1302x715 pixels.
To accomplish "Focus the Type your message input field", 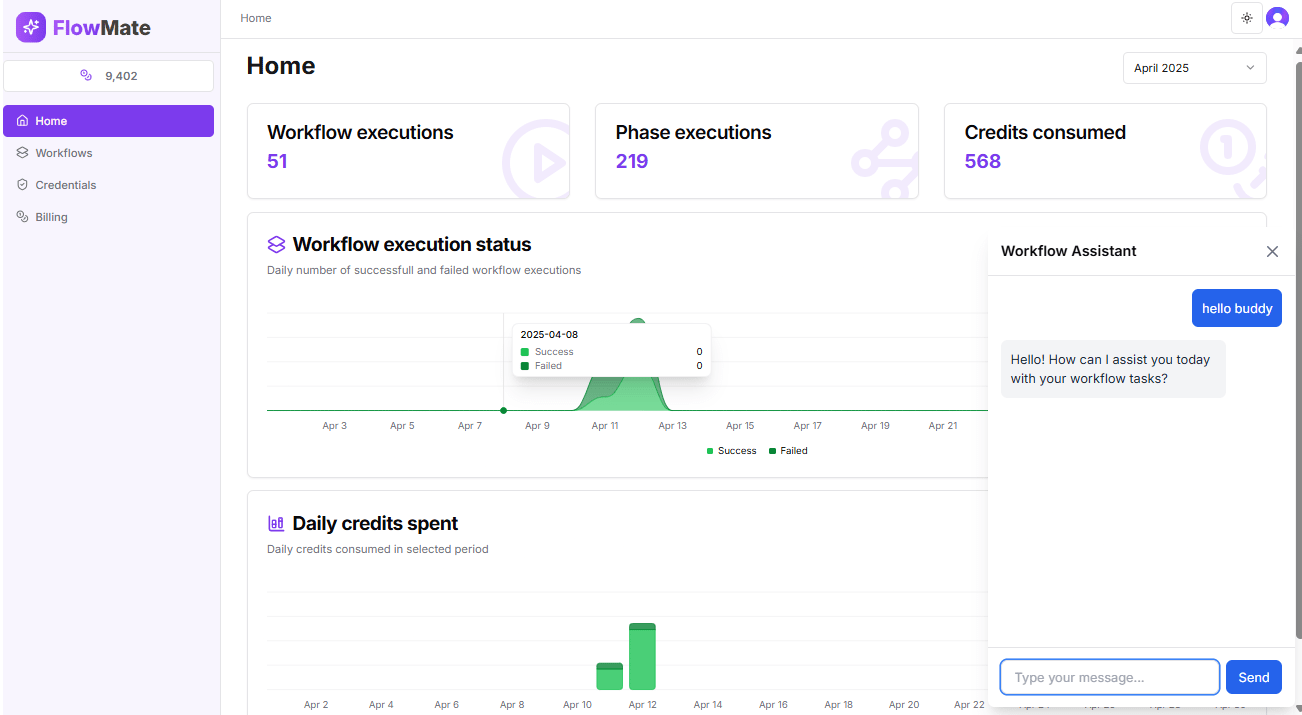I will pos(1109,677).
